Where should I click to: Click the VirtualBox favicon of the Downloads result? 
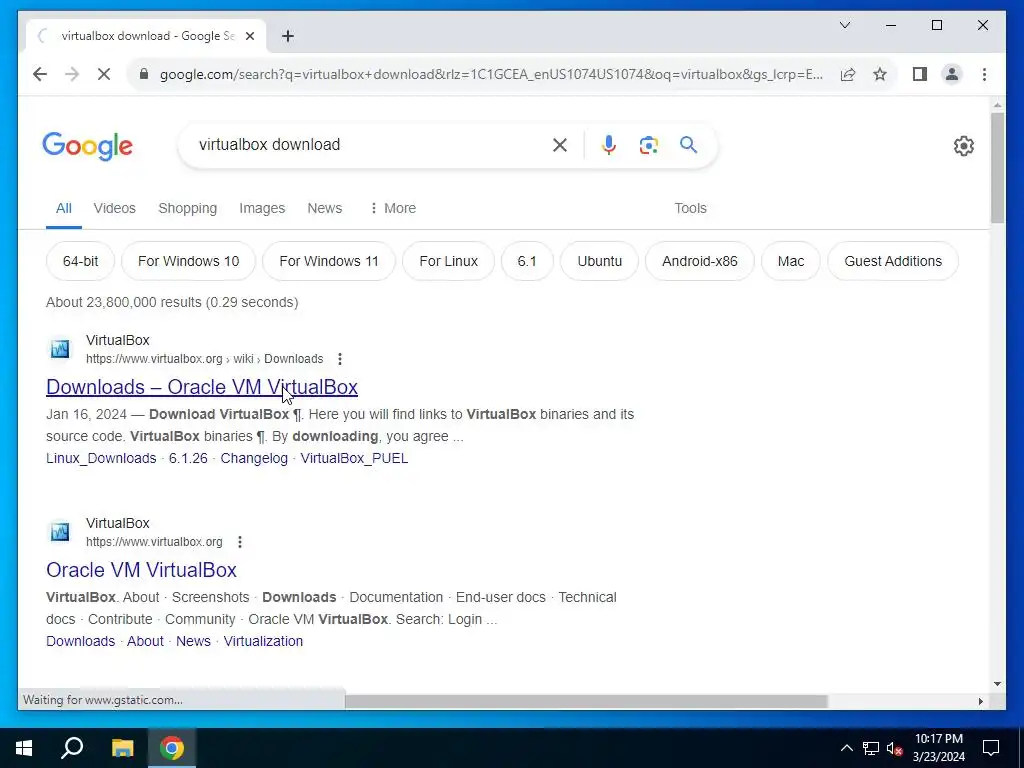click(60, 349)
